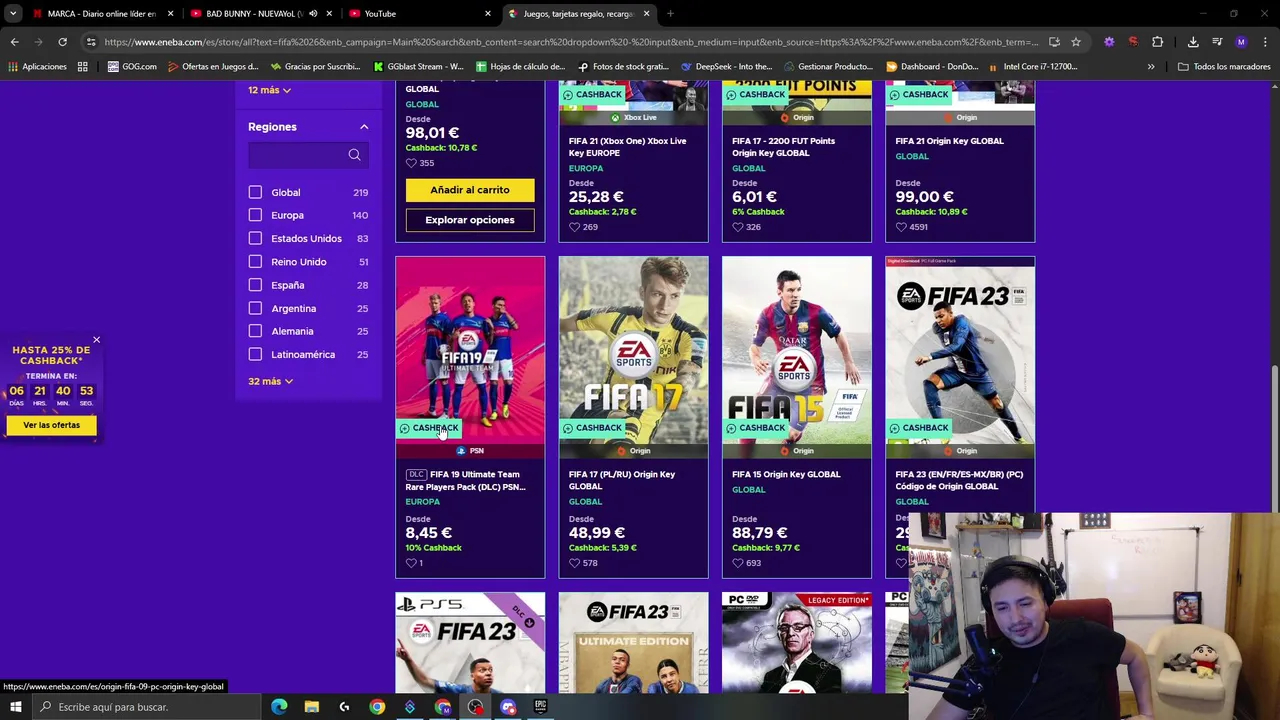Open the browser downloads icon
The width and height of the screenshot is (1280, 720).
click(1193, 42)
